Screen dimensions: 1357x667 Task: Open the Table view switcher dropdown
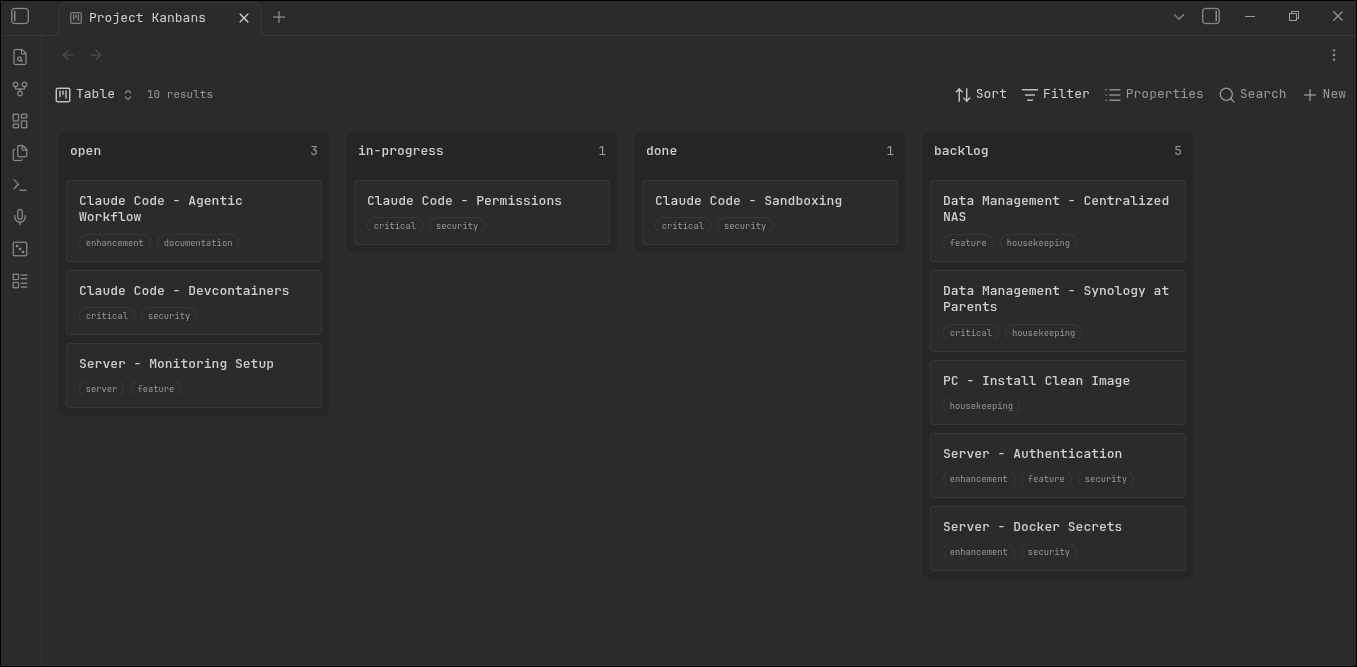click(x=94, y=94)
